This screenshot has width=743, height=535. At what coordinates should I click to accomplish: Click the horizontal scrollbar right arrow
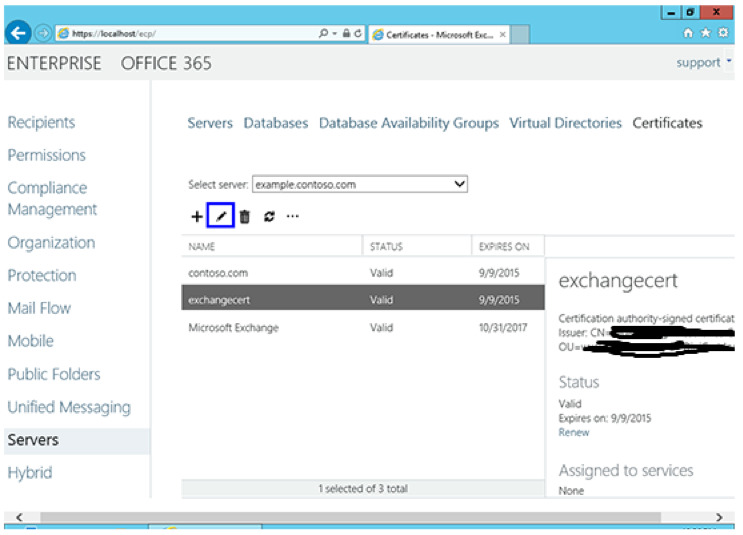point(719,517)
